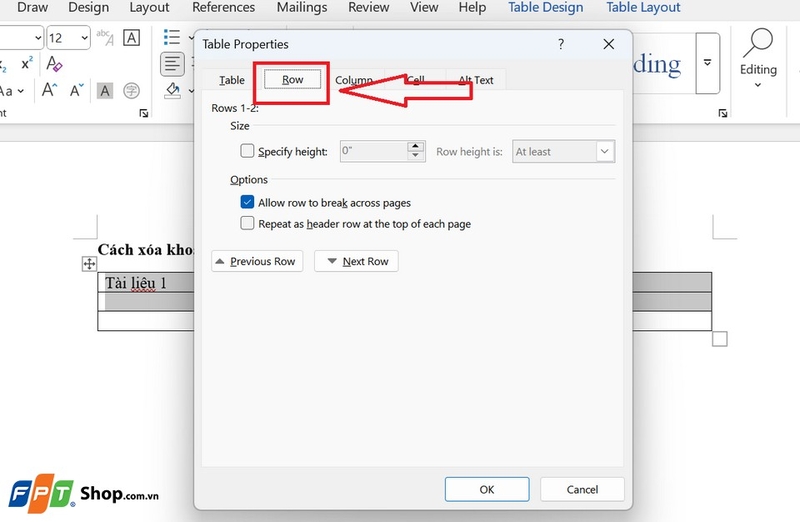Viewport: 800px width, 522px height.
Task: Click the table resize handle square
Action: 719,339
